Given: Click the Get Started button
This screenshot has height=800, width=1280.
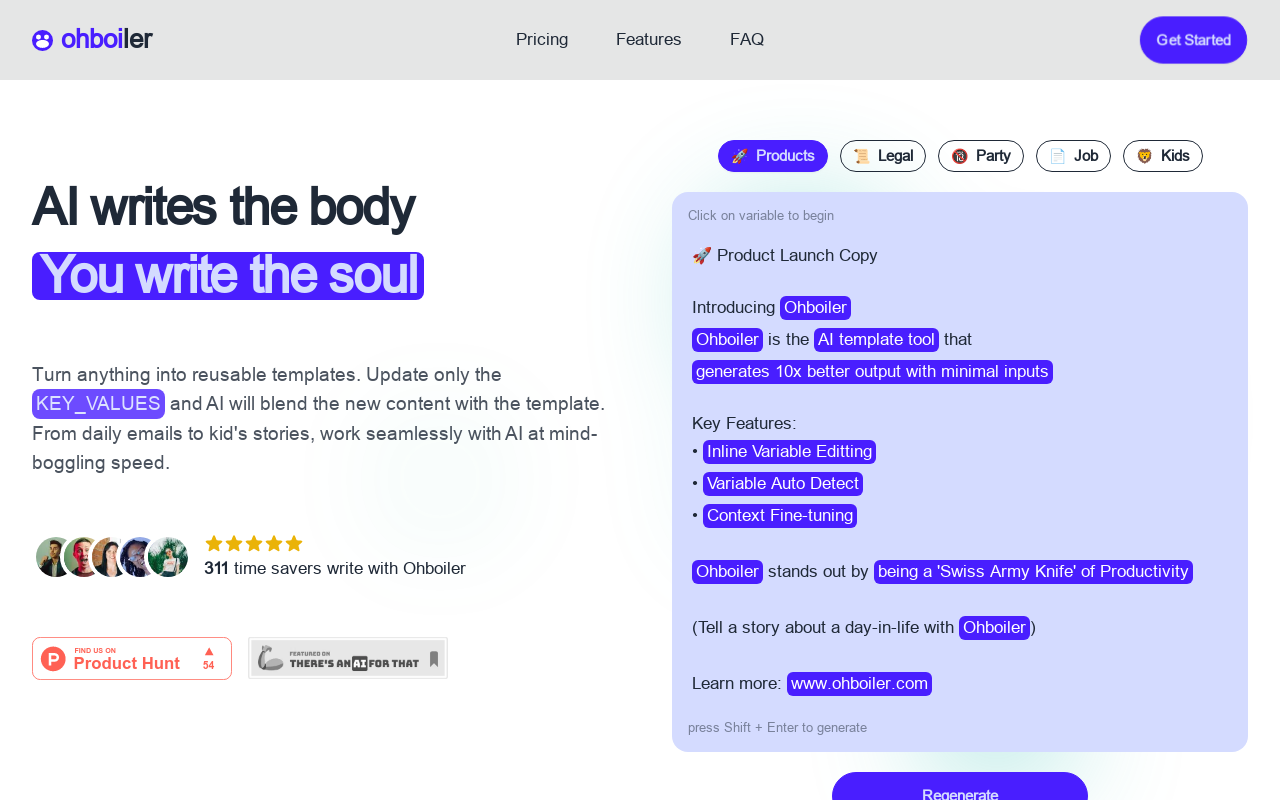Looking at the screenshot, I should pyautogui.click(x=1194, y=40).
